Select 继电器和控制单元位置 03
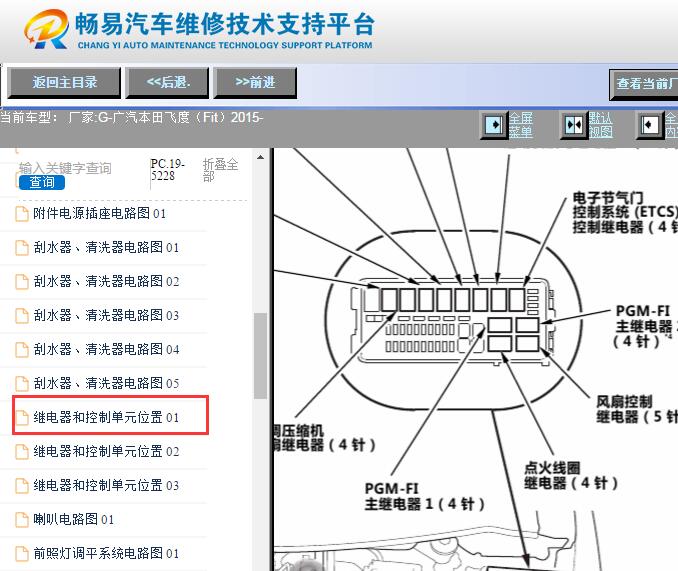 (106, 485)
